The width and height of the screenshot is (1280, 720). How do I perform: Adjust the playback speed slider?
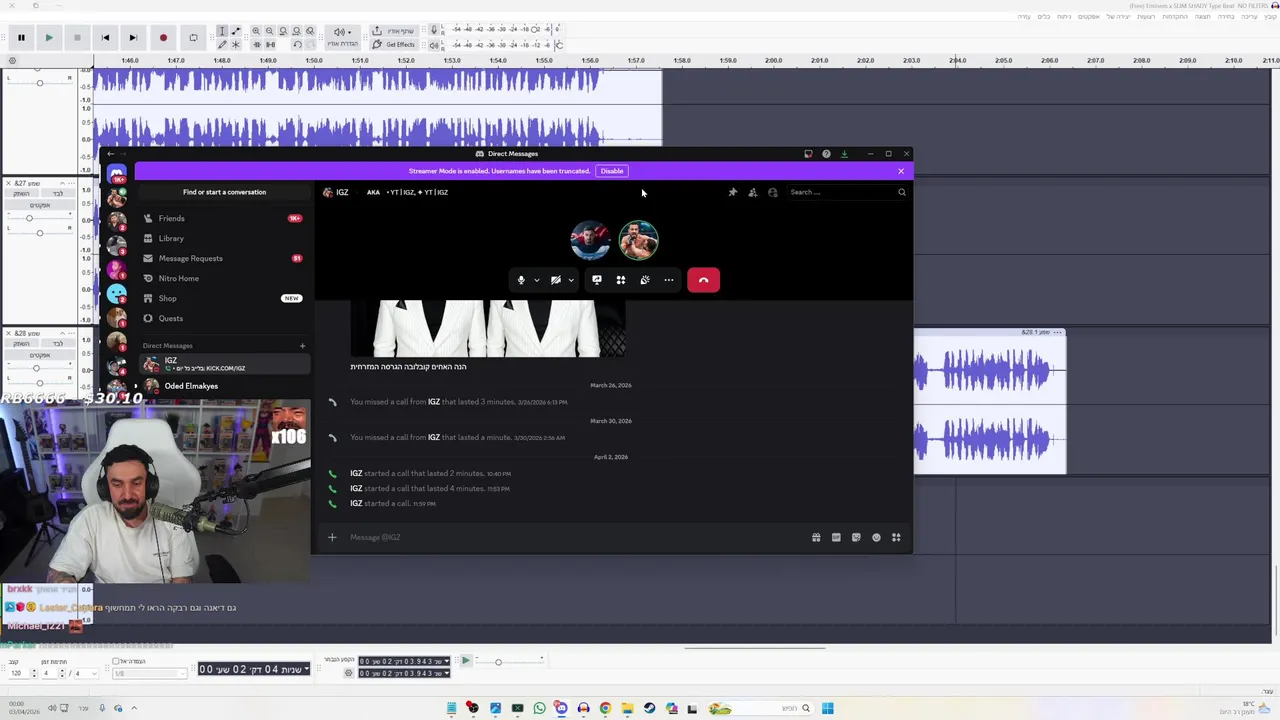[498, 662]
